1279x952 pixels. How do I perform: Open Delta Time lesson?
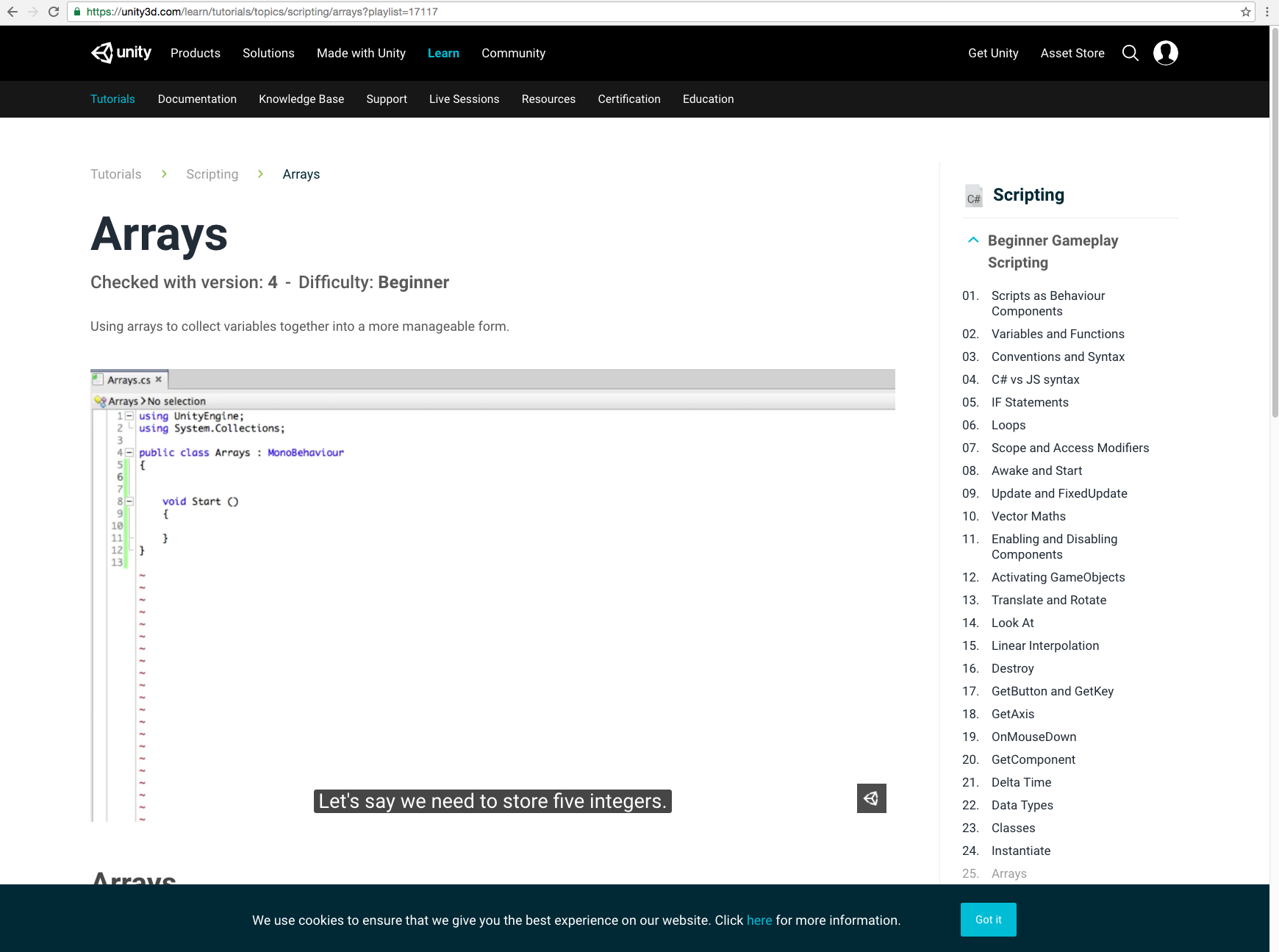pos(1021,782)
